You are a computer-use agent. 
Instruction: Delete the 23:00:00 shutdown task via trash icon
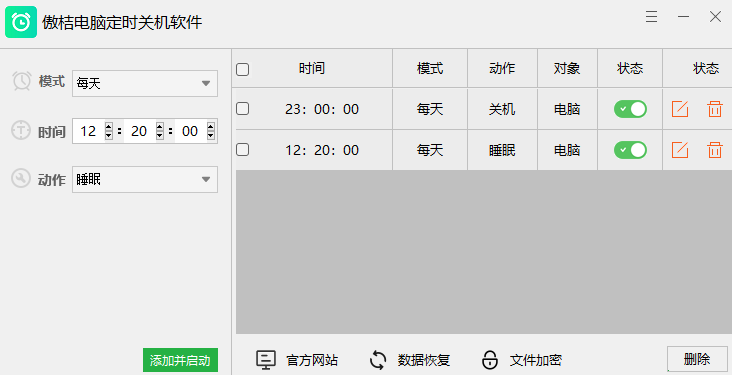(x=715, y=109)
